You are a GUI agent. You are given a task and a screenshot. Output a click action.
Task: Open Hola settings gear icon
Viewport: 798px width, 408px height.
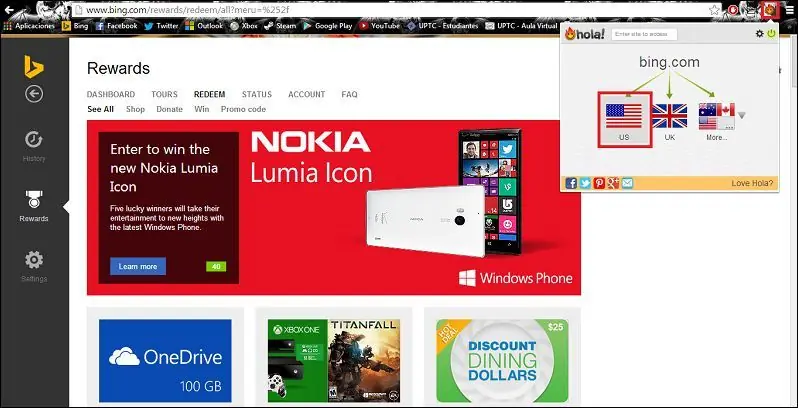pos(759,34)
